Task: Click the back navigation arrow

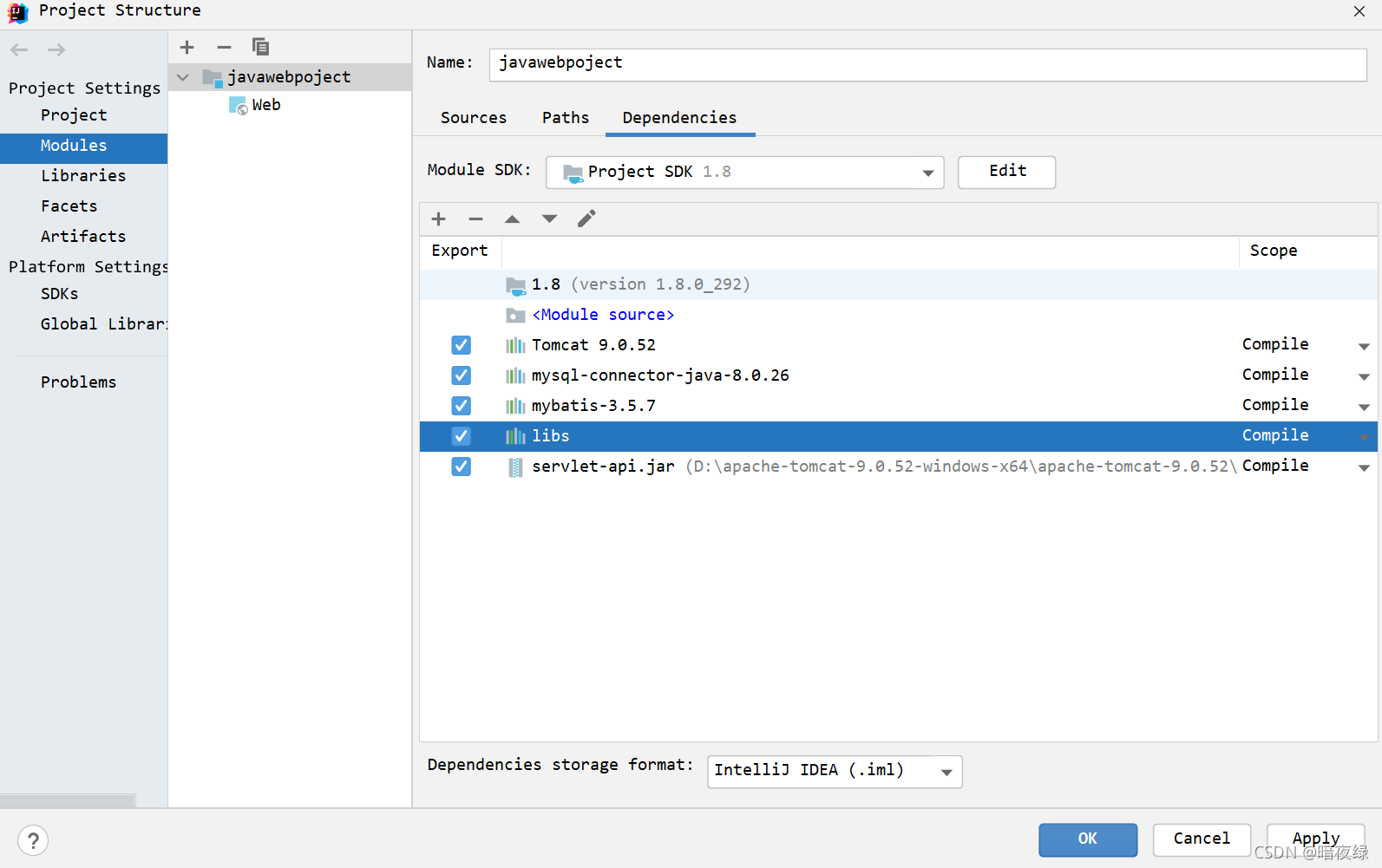Action: (19, 50)
